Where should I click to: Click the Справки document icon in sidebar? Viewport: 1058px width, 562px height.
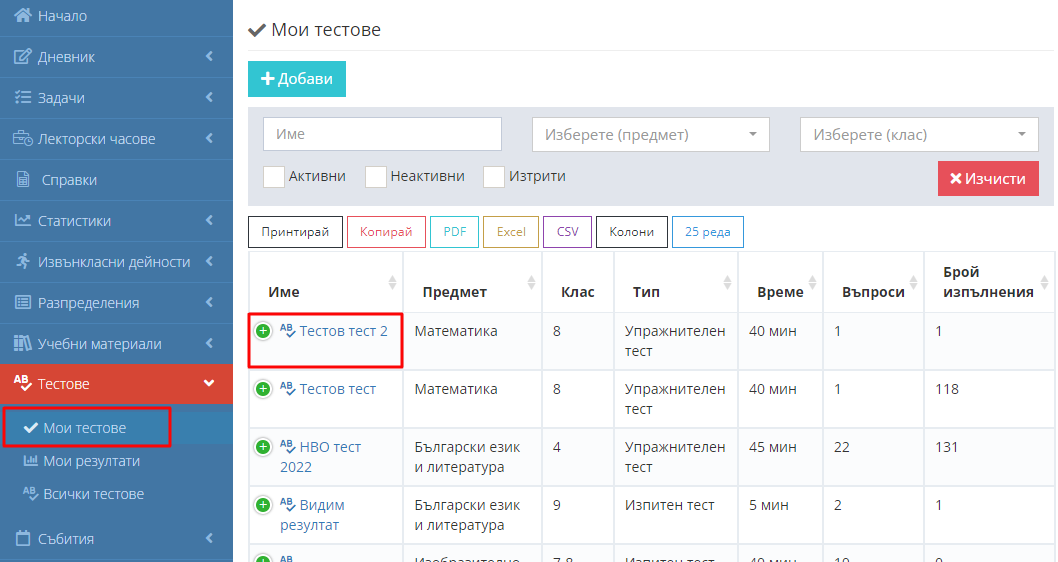click(x=22, y=180)
